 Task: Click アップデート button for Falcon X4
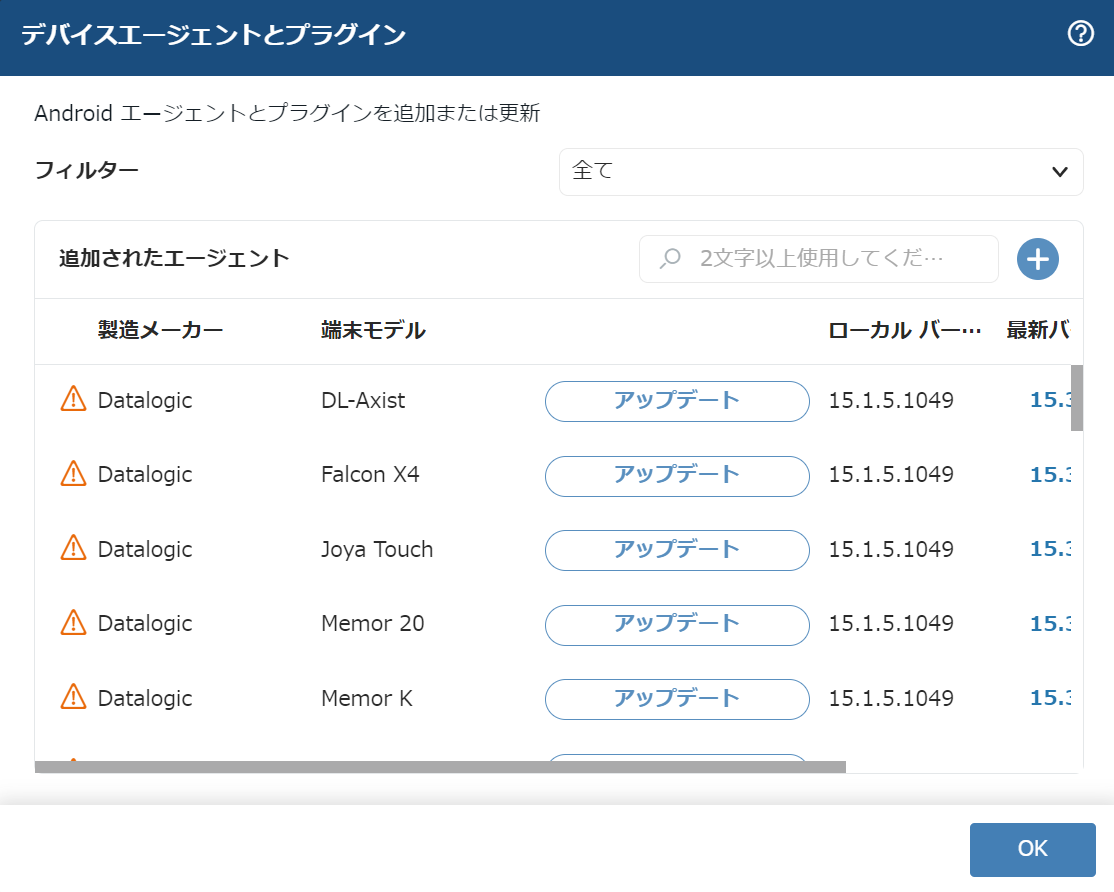(x=677, y=476)
